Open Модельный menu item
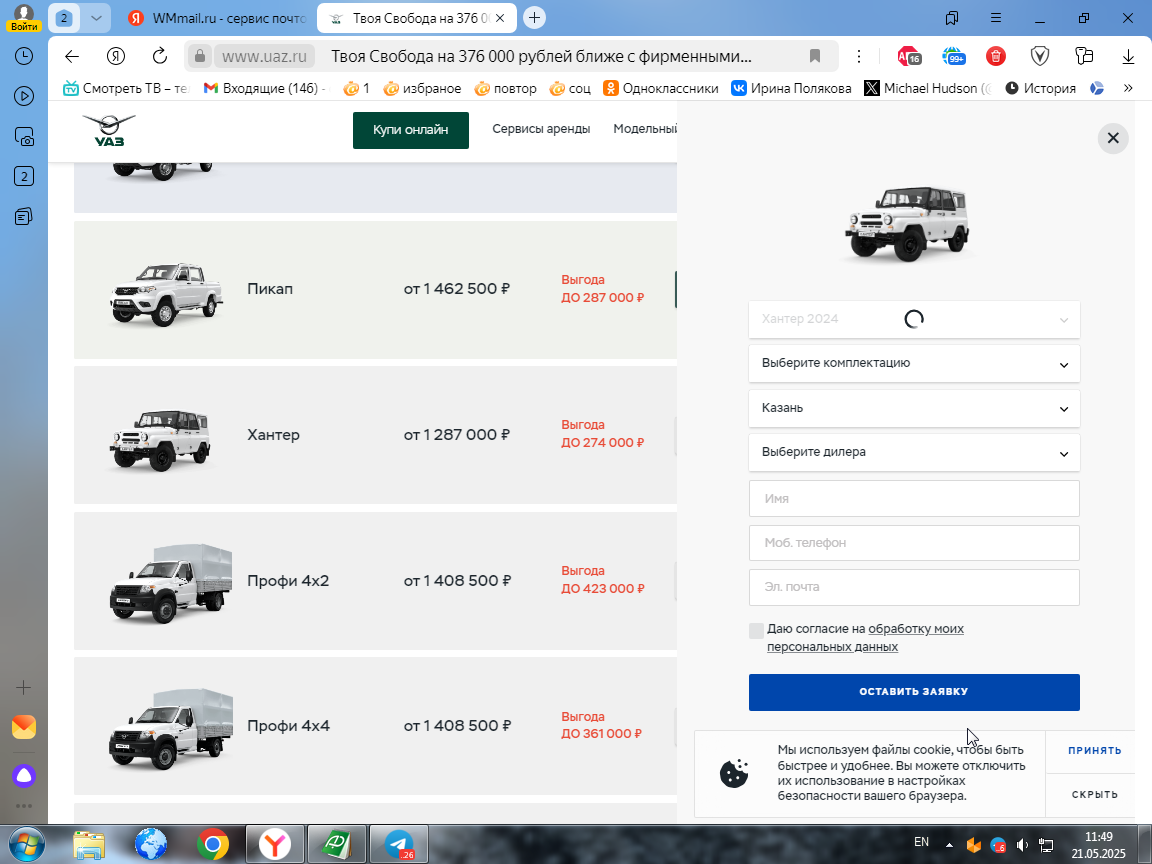 coord(644,129)
